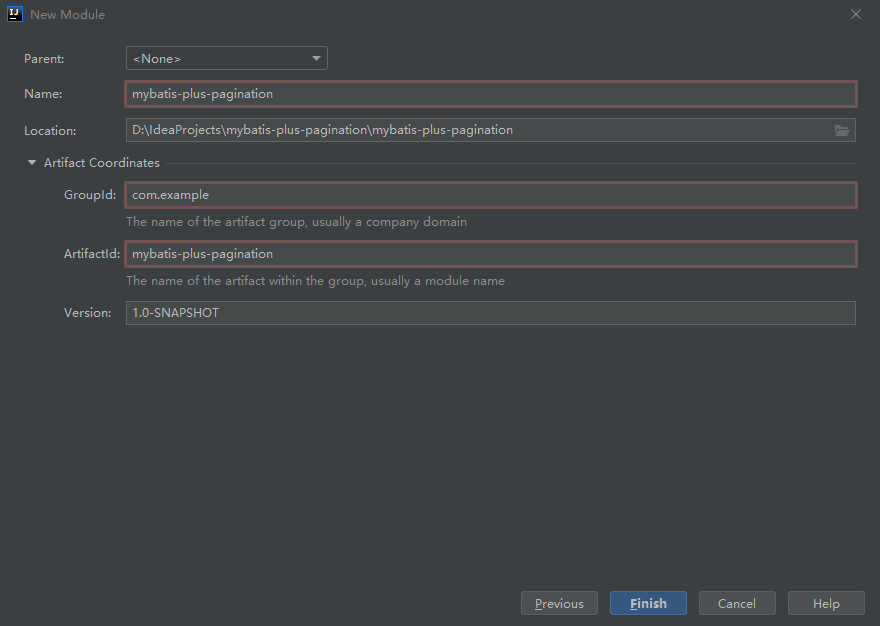
Task: Click the ArtifactId text field
Action: [x=491, y=254]
